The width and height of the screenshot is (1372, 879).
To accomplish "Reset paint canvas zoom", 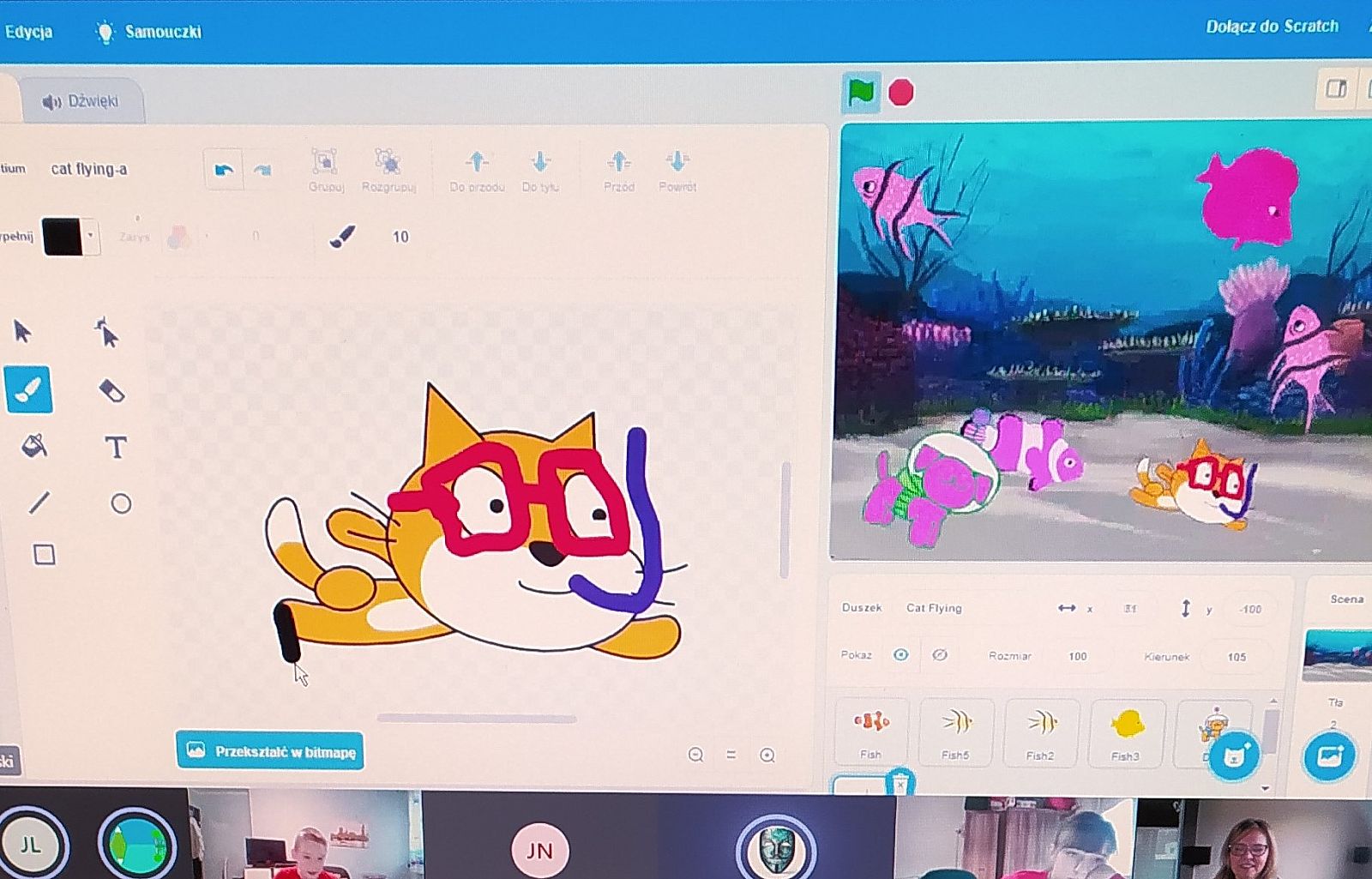I will pyautogui.click(x=731, y=755).
